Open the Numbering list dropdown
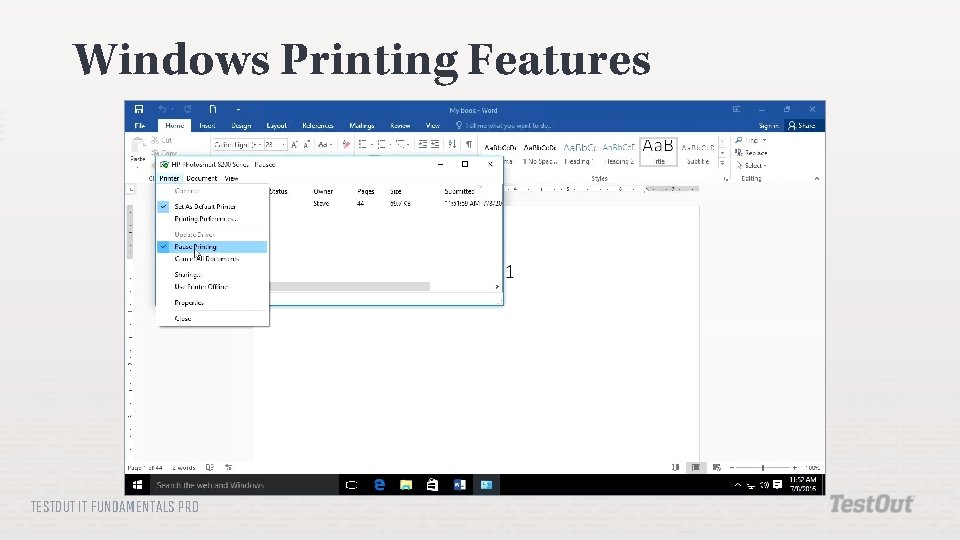 [x=391, y=144]
